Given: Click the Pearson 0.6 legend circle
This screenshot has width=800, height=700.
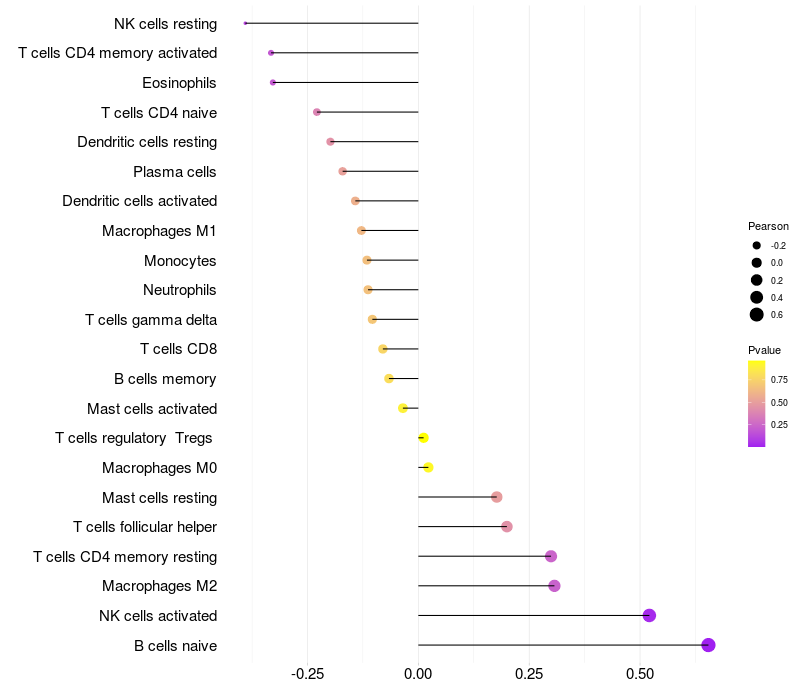Looking at the screenshot, I should click(756, 315).
